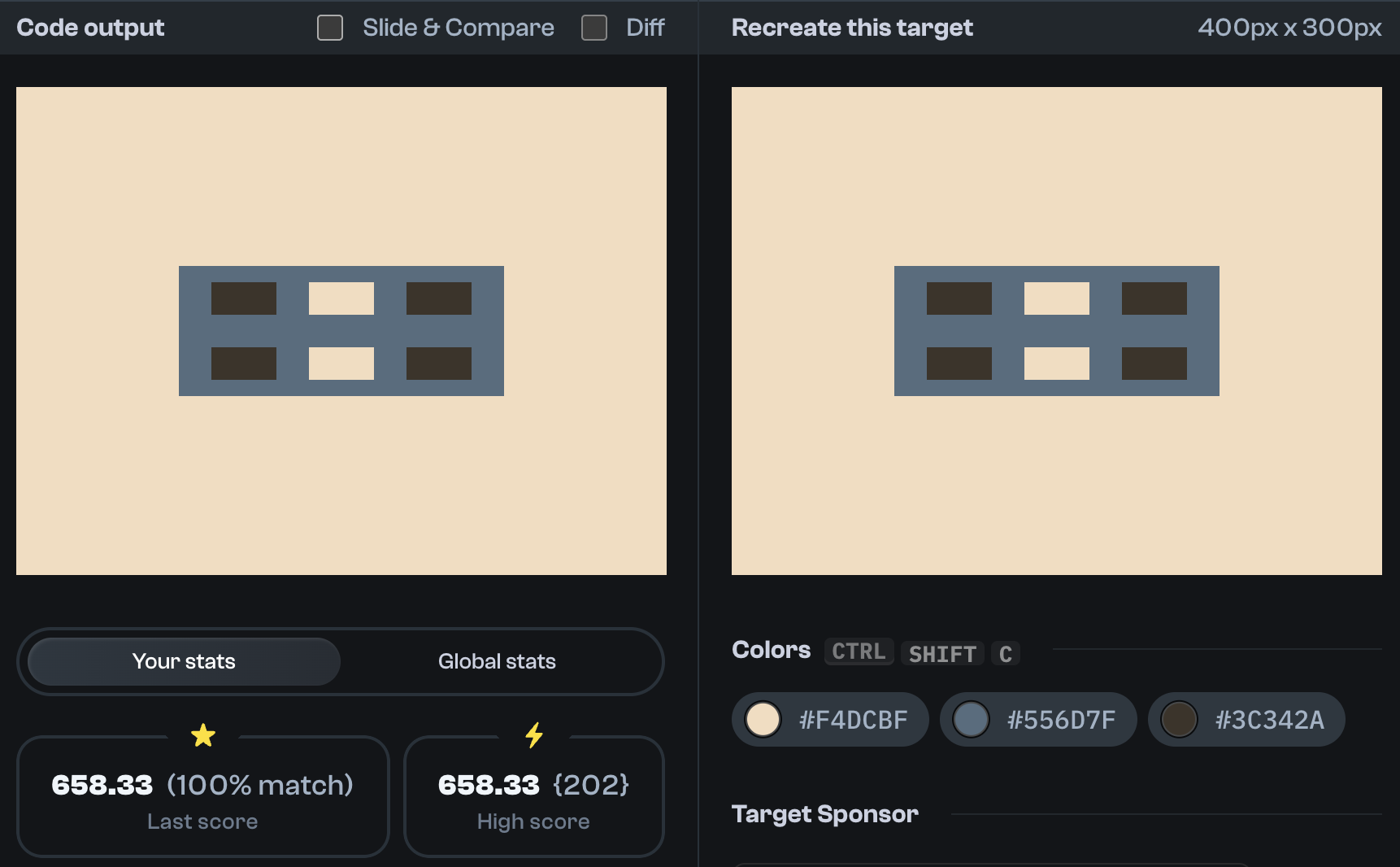Switch to the Global stats tab

click(x=497, y=661)
